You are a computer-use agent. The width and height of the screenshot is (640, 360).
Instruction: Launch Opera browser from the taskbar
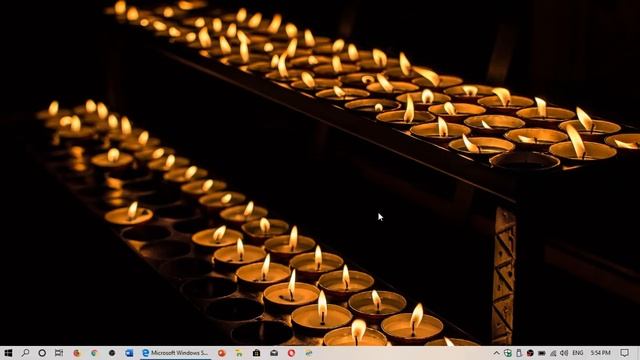point(291,353)
